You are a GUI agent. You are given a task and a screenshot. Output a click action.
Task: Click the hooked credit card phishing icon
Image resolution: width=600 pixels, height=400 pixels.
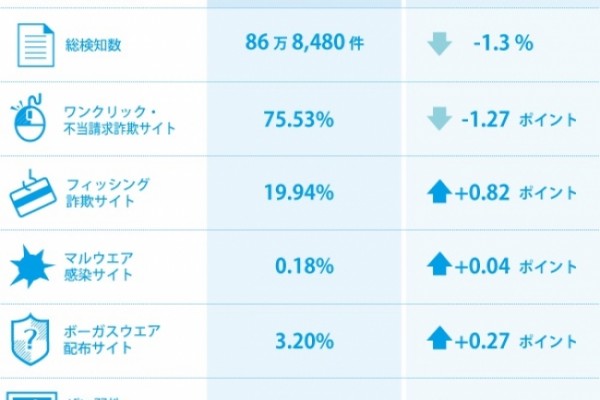[33, 194]
